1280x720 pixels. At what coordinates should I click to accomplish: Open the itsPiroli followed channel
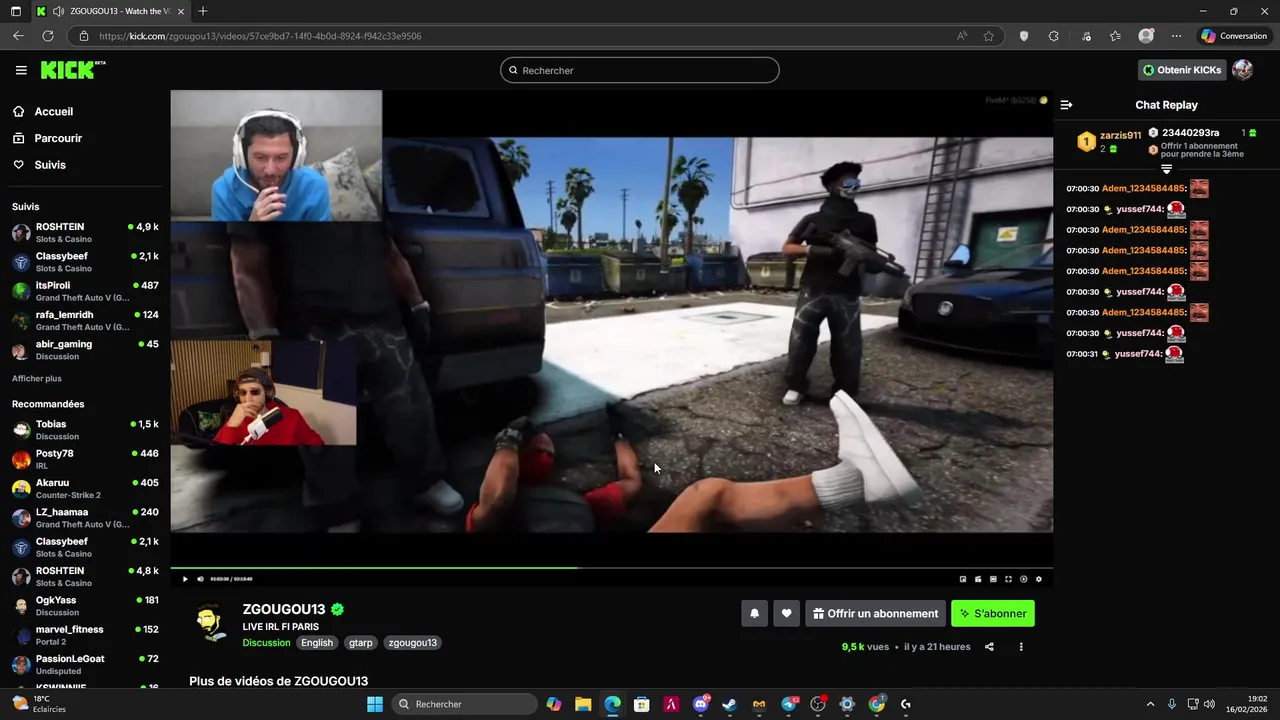click(x=85, y=291)
